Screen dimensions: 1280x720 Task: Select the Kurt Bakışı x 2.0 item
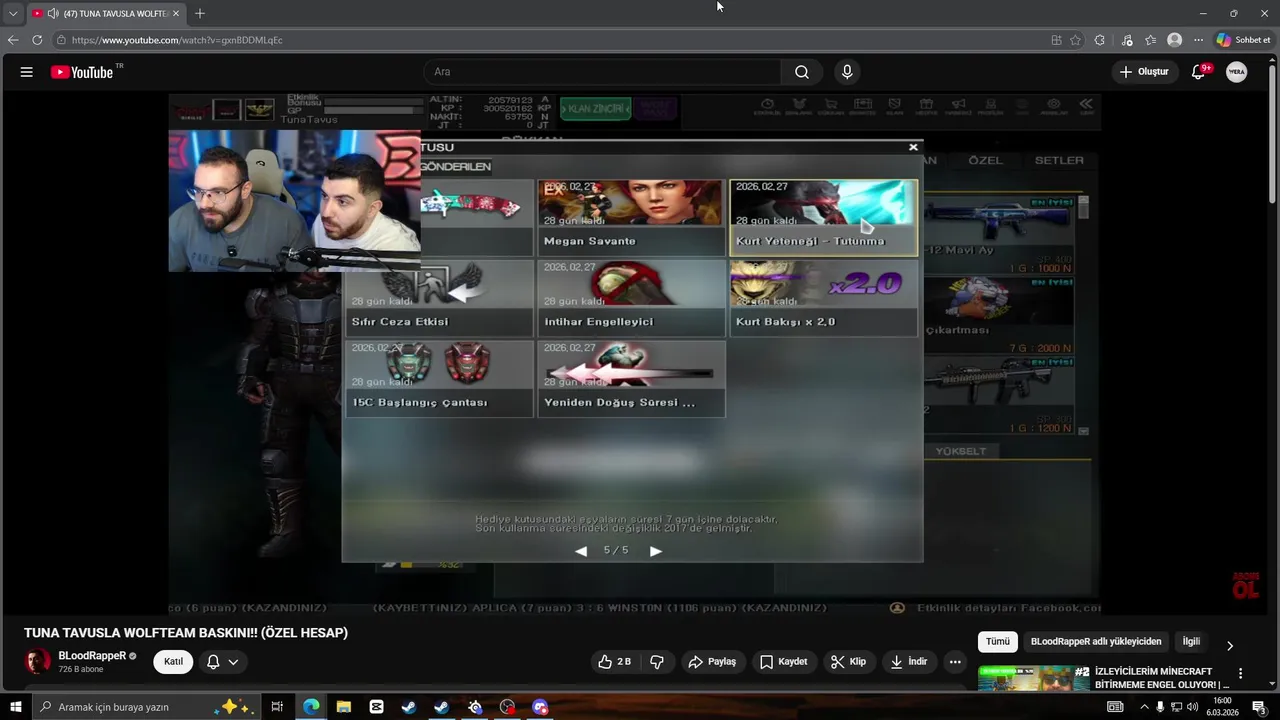click(823, 298)
